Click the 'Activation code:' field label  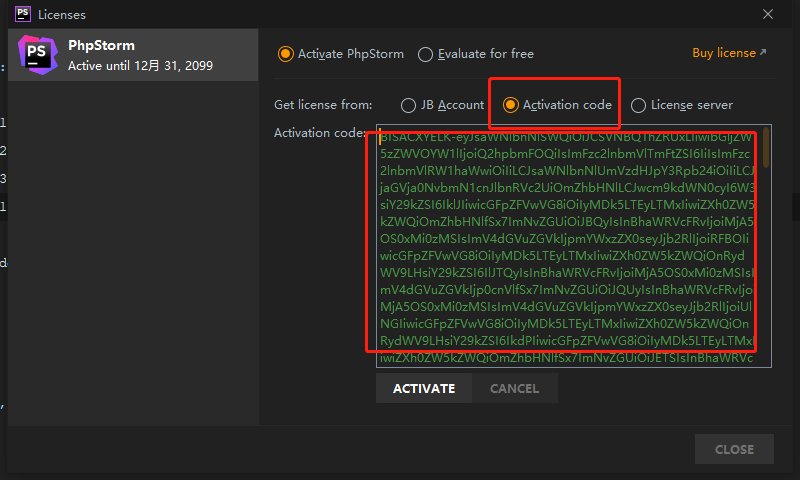[320, 133]
